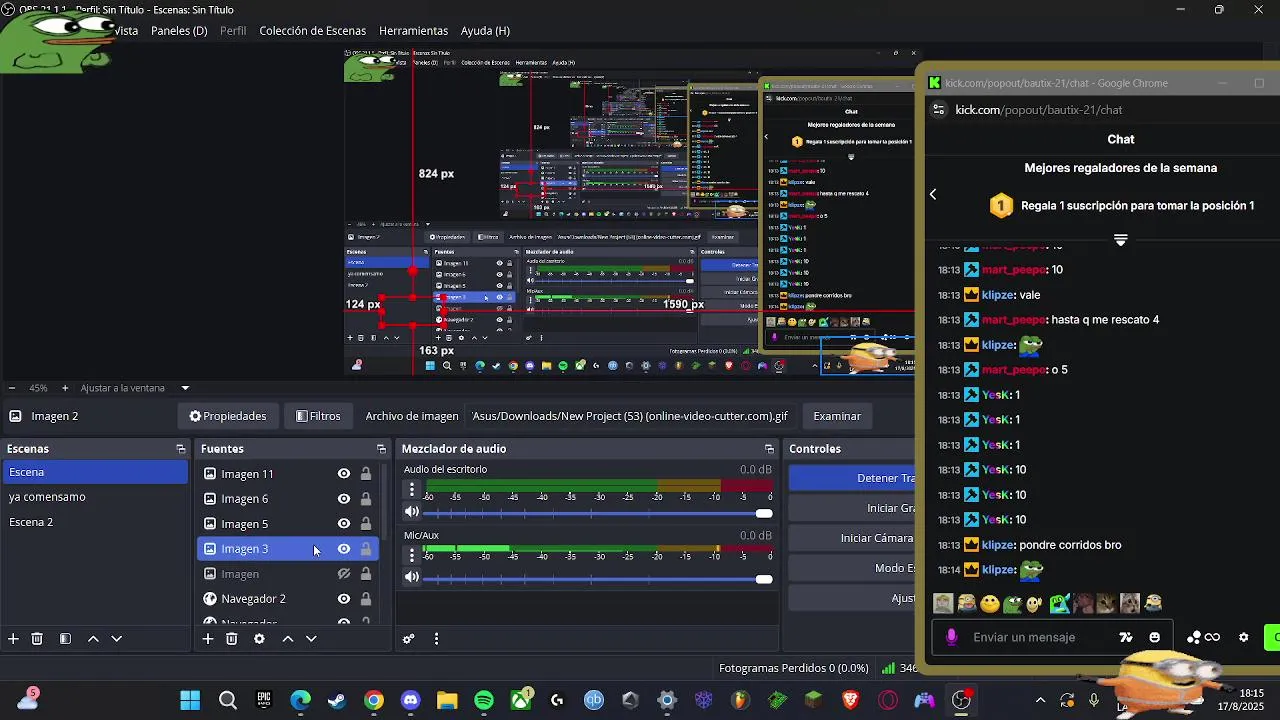Toggle lock on Navegador 2 source
The height and width of the screenshot is (720, 1280).
pyautogui.click(x=366, y=599)
